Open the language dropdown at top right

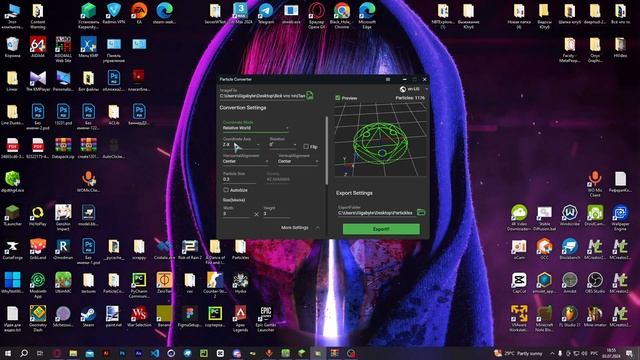click(x=414, y=89)
